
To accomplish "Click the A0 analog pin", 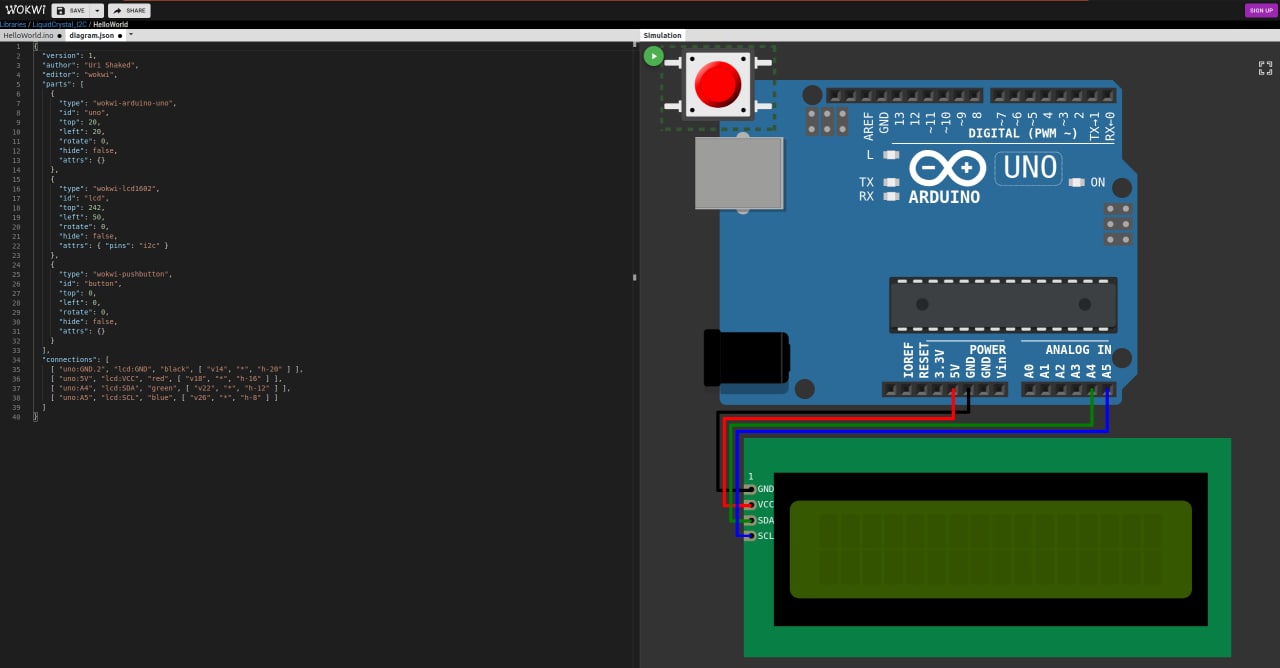I will point(1029,389).
